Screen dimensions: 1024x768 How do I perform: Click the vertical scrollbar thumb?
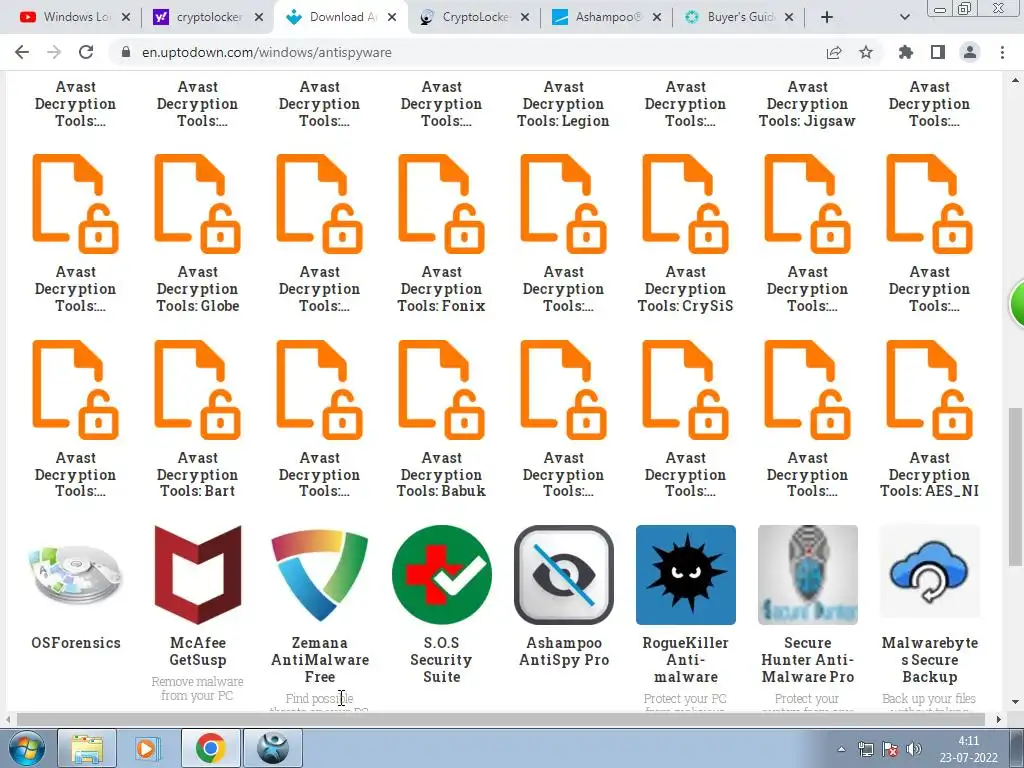1014,487
